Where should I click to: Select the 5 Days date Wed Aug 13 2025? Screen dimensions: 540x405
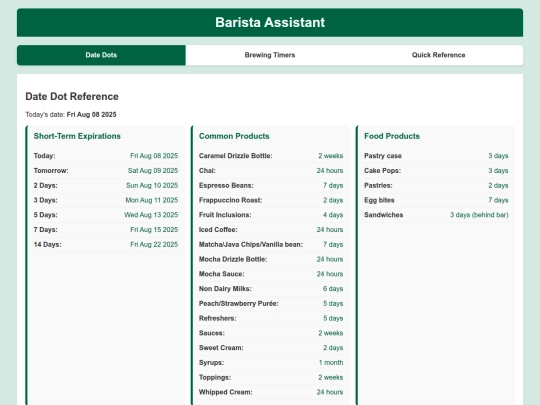coord(151,215)
